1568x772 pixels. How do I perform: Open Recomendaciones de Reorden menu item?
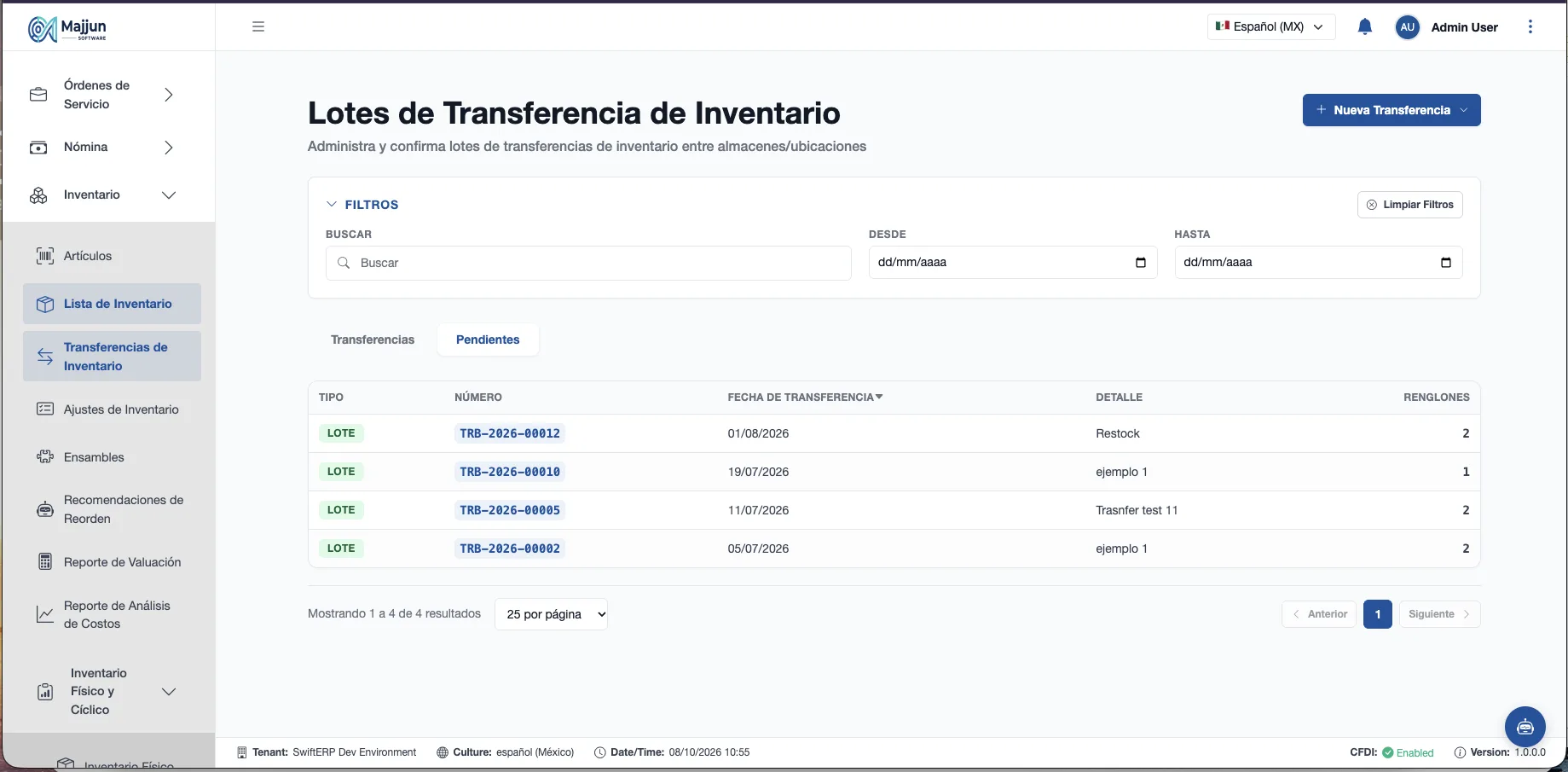(x=112, y=509)
